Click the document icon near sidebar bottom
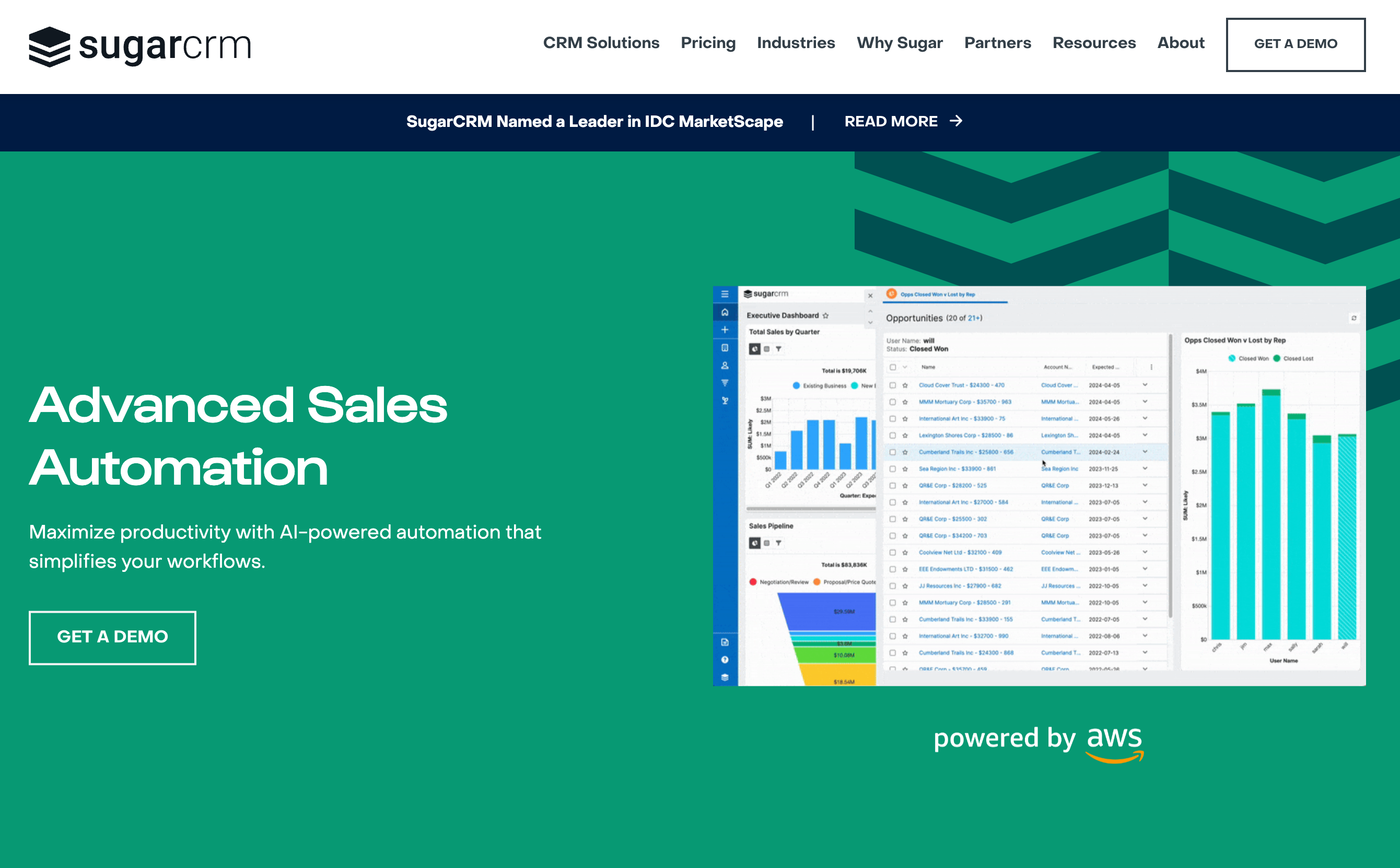 tap(725, 642)
